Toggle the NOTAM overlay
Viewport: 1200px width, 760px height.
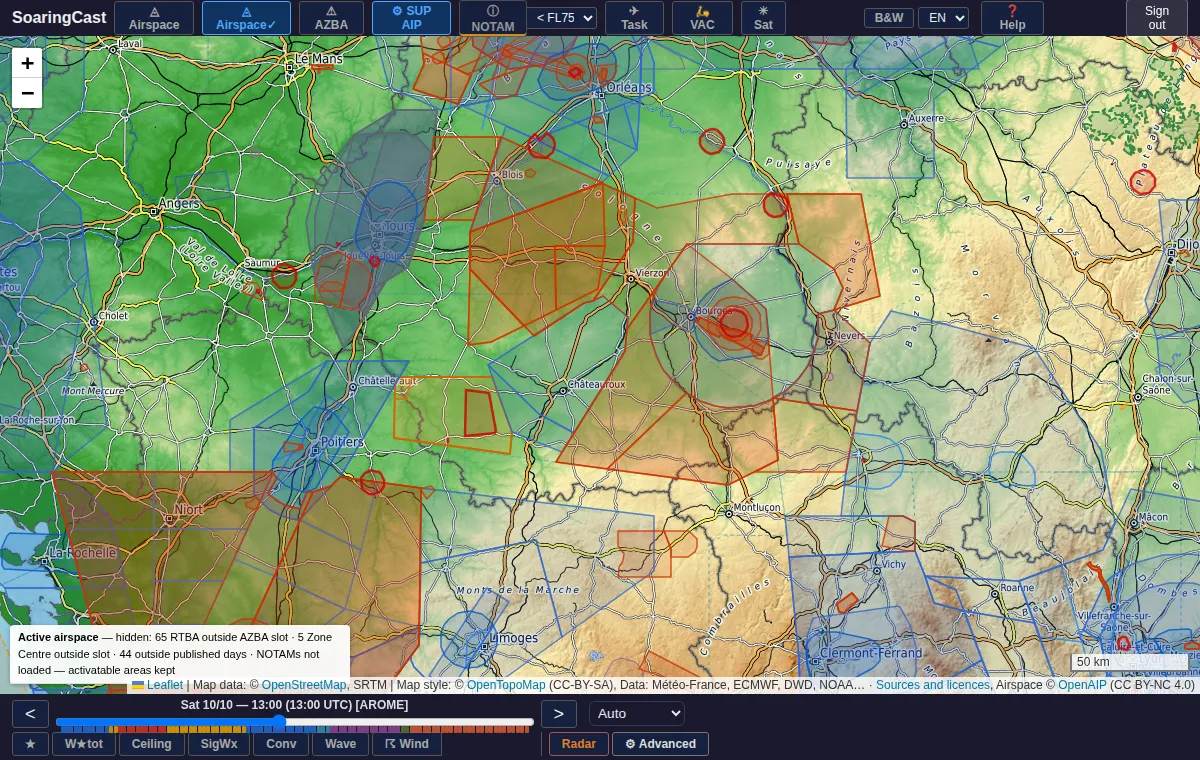pos(493,18)
